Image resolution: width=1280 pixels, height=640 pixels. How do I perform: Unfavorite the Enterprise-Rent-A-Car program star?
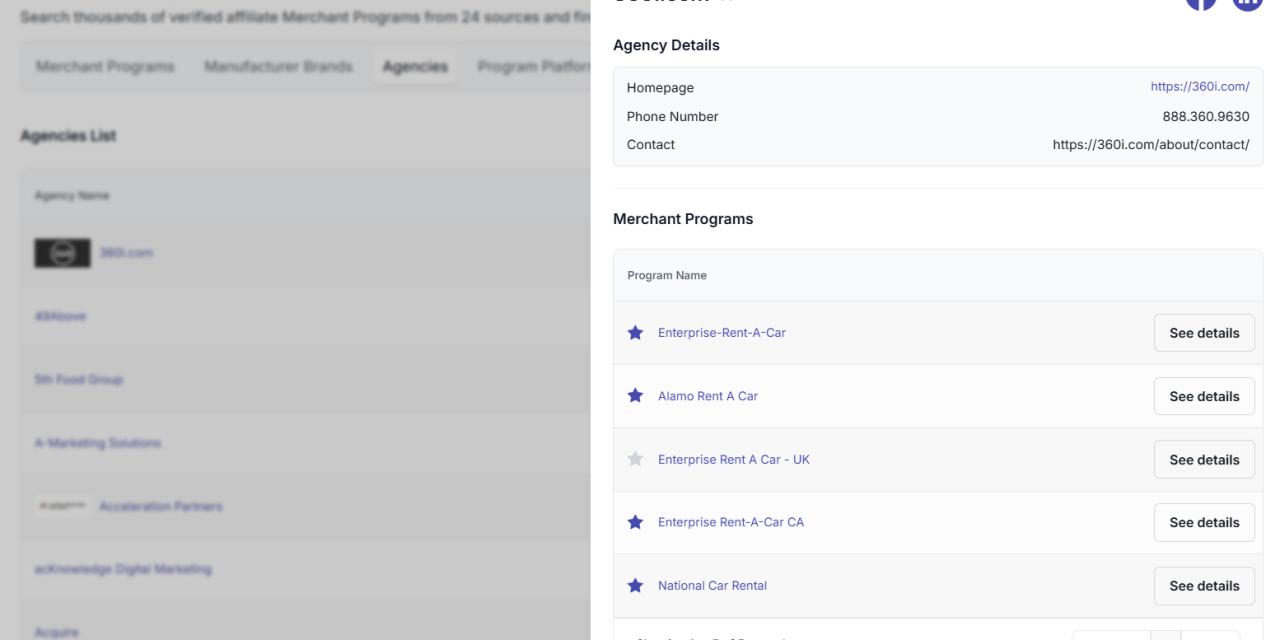pyautogui.click(x=635, y=332)
